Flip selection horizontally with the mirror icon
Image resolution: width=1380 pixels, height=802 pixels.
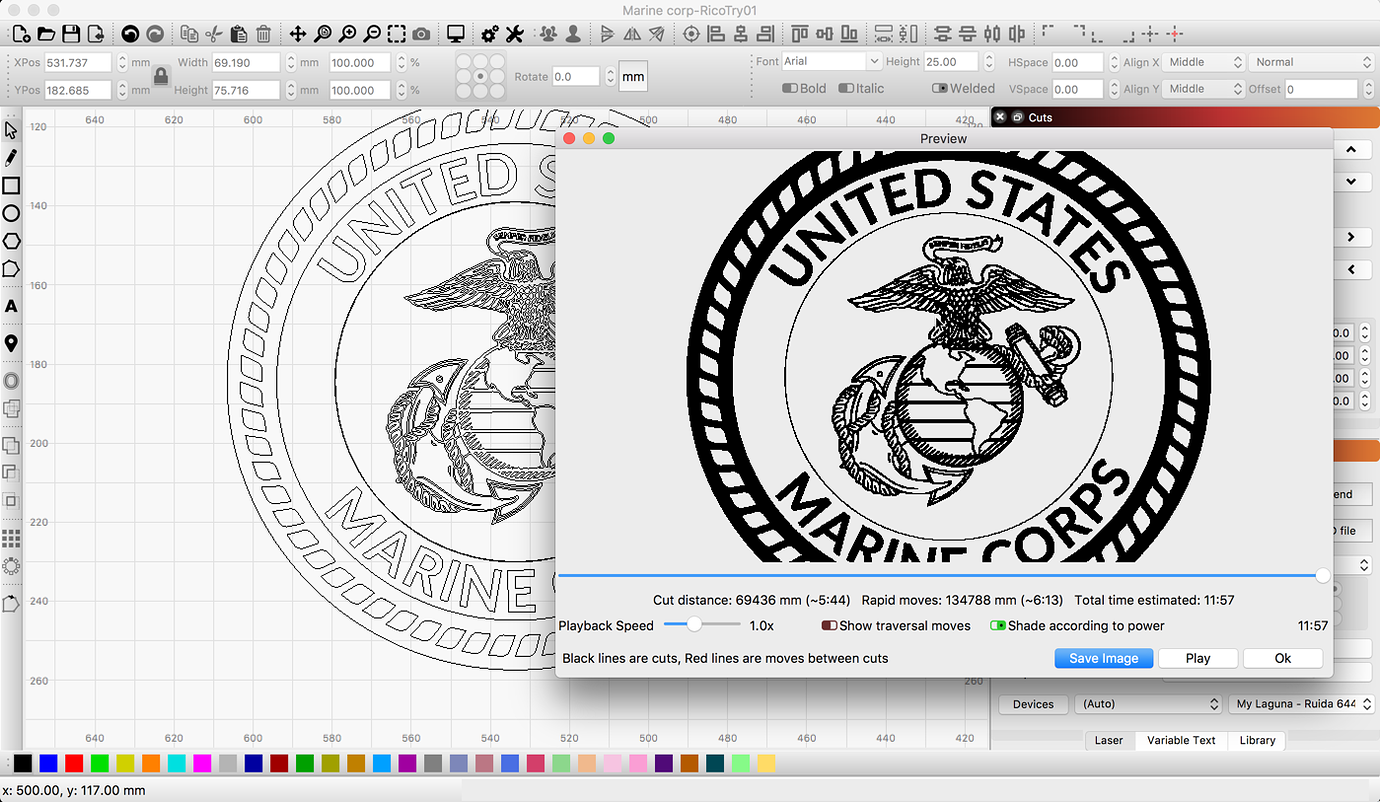(x=632, y=34)
